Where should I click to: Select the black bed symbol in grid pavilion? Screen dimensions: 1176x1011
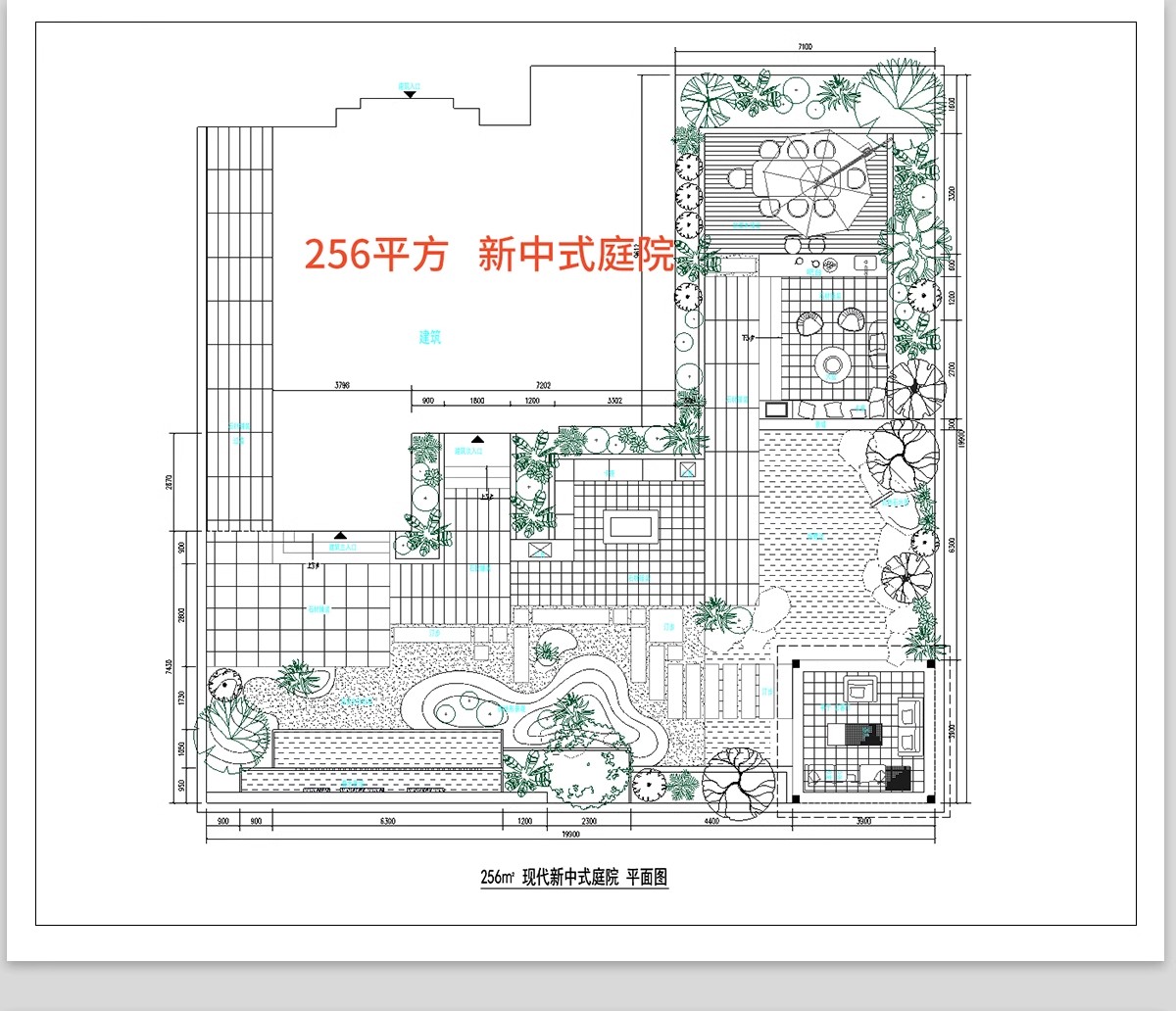(x=863, y=734)
